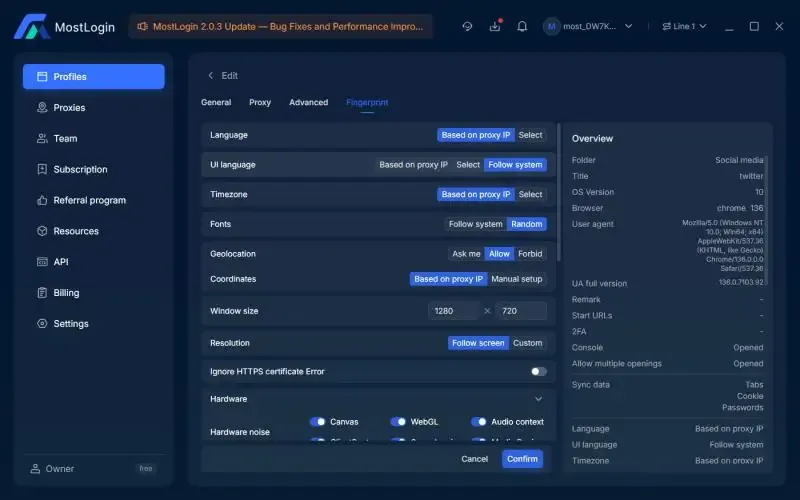
Task: Click the Subscription bookmark icon
Action: tap(42, 169)
